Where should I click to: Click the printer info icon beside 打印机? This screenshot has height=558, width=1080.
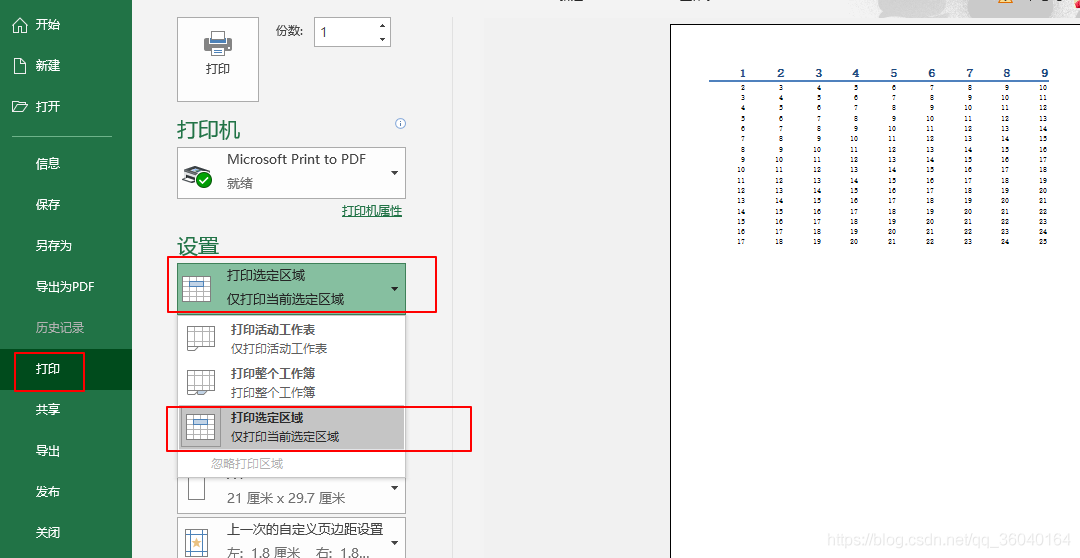tap(400, 123)
